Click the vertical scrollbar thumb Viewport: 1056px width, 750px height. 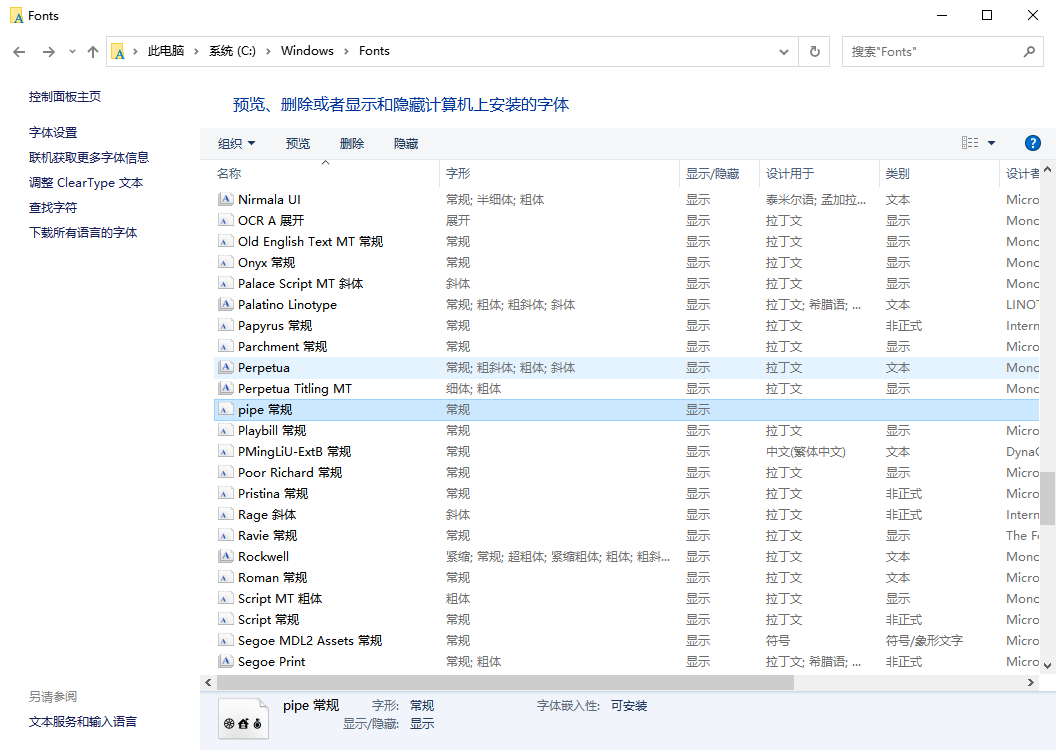click(1047, 498)
